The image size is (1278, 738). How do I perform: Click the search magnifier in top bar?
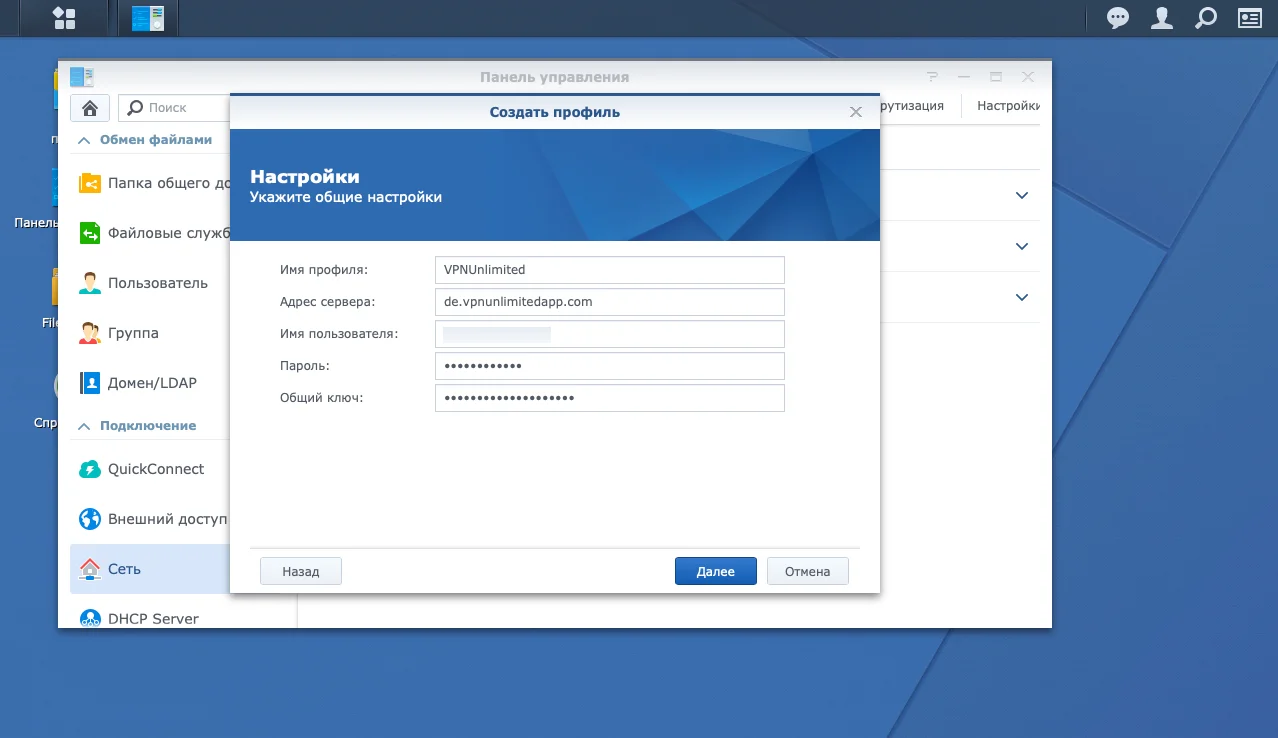point(1206,18)
